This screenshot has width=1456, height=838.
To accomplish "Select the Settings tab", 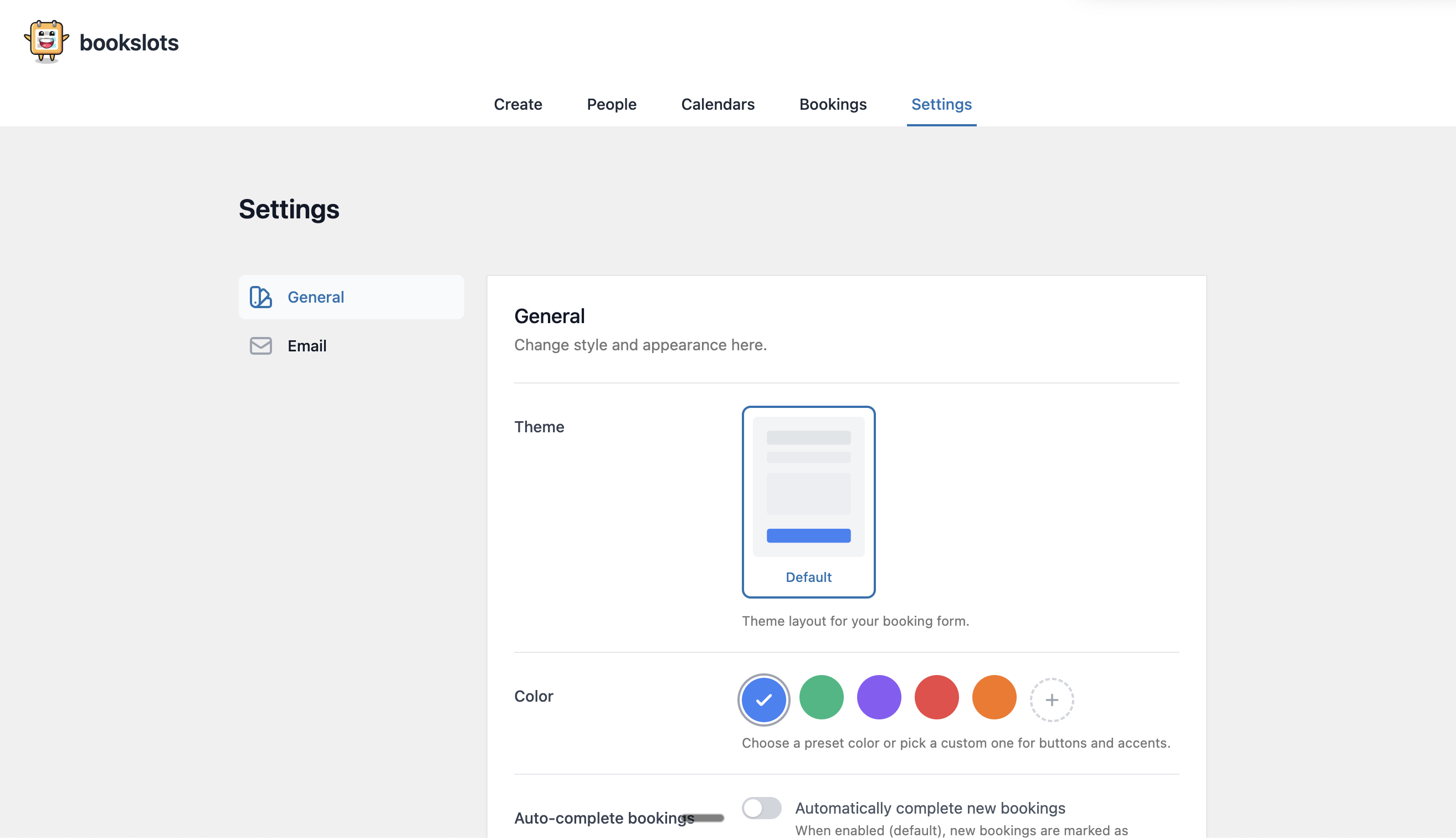I will (x=941, y=104).
